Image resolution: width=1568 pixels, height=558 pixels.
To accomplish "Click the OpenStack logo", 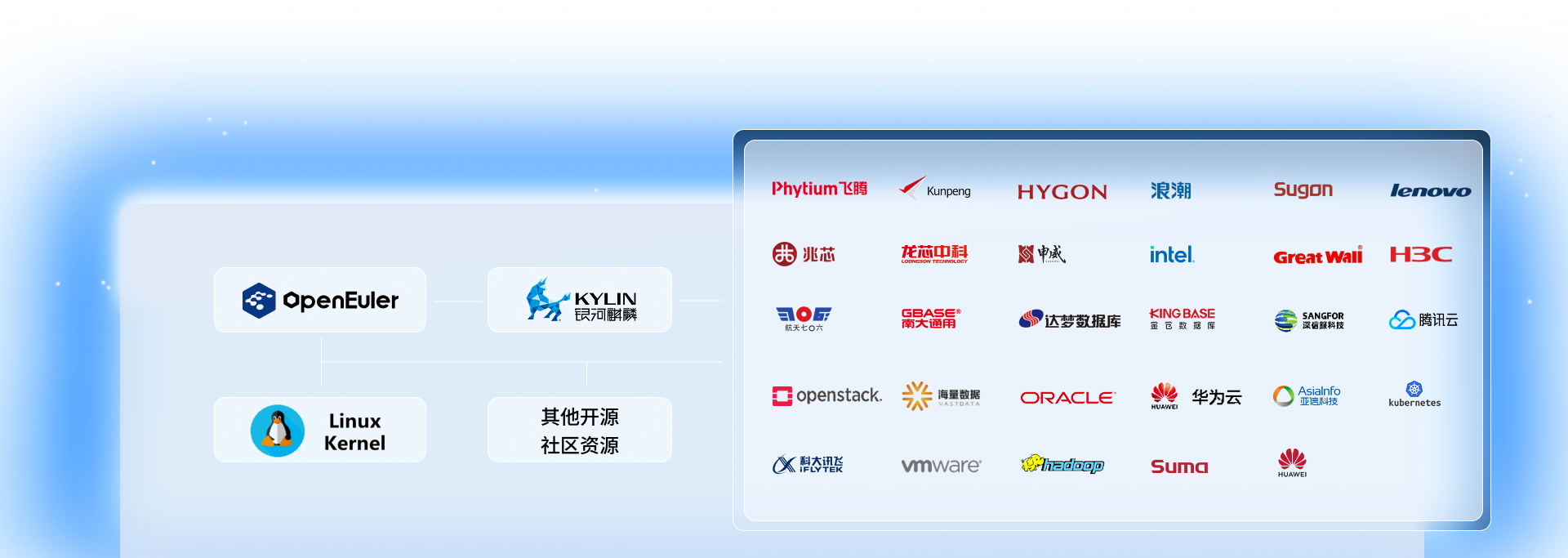I will click(827, 396).
